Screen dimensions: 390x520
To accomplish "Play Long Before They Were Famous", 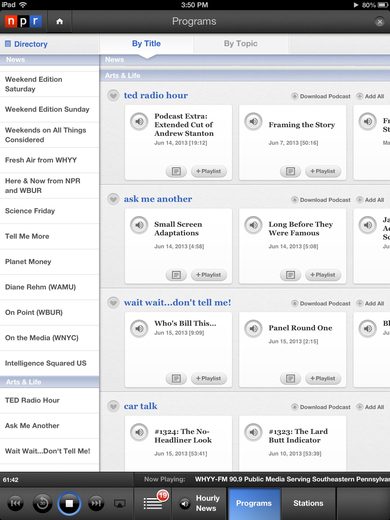I will 254,225.
